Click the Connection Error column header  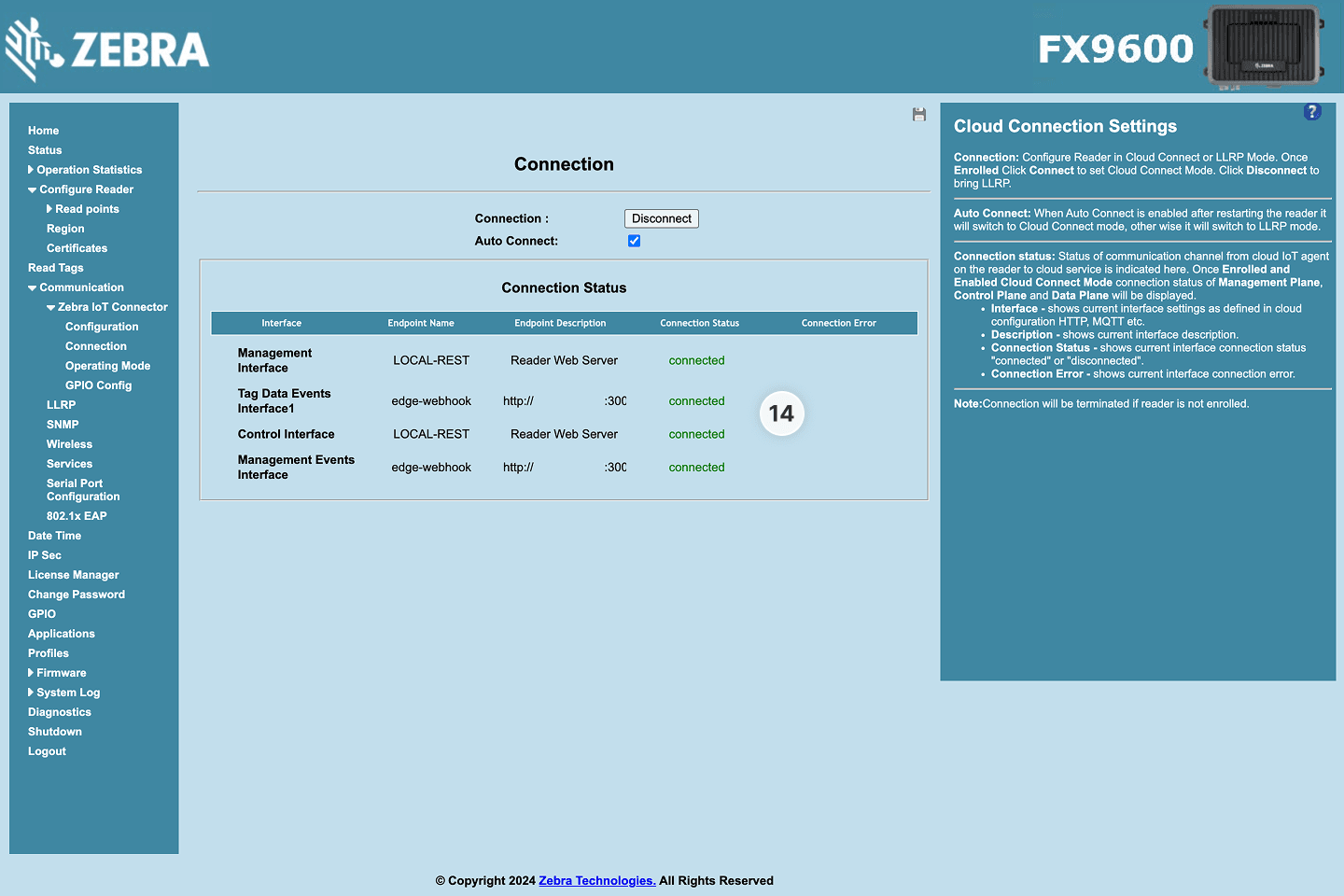pyautogui.click(x=838, y=323)
